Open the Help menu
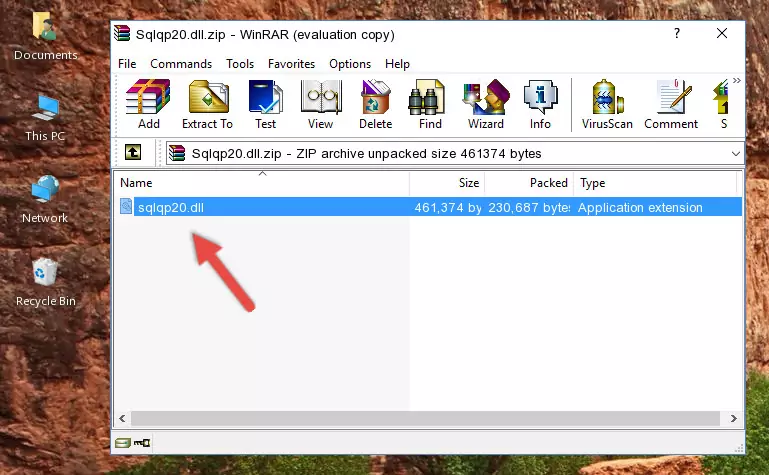 coord(397,64)
